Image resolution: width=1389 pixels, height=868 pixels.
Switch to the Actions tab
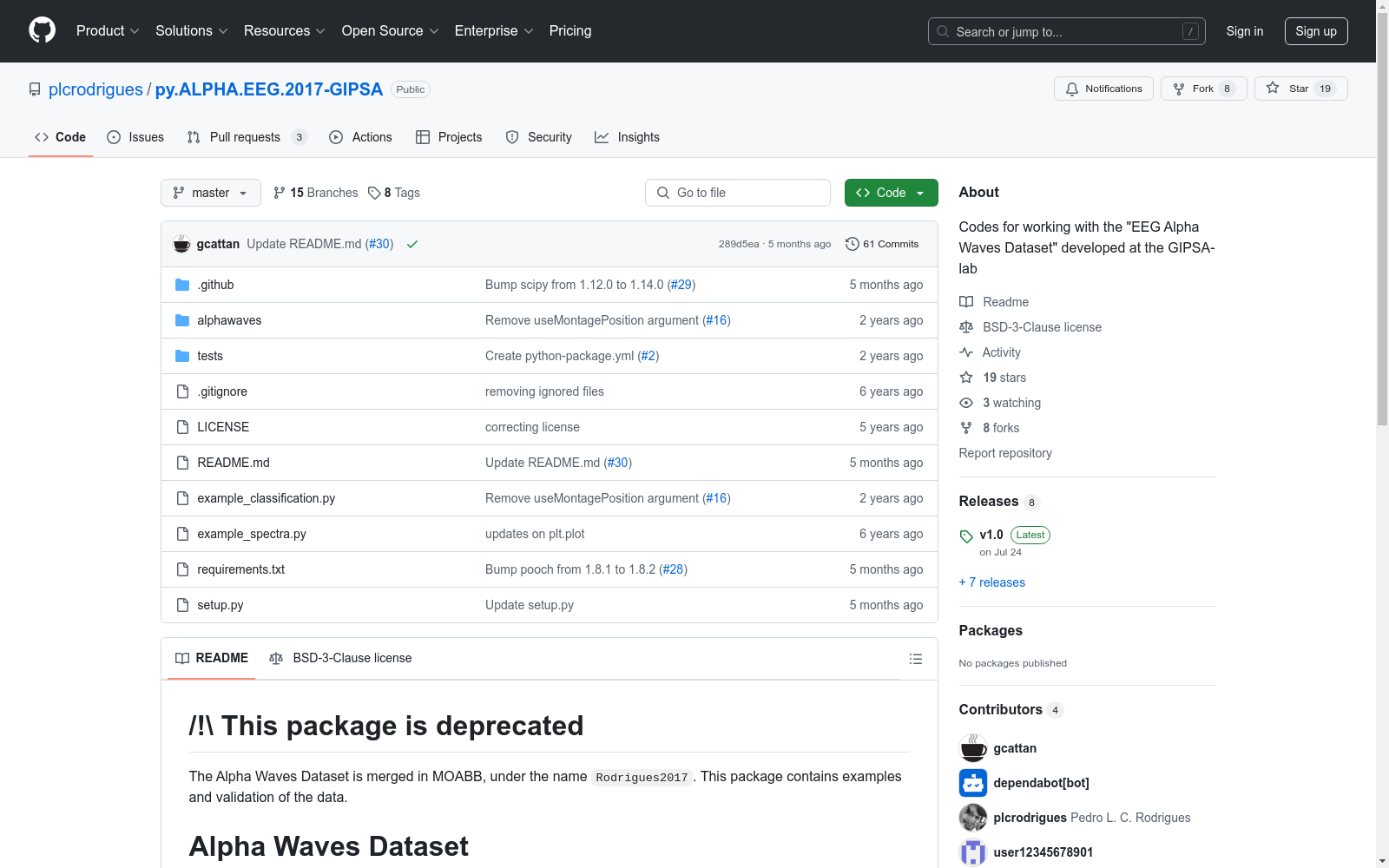360,137
